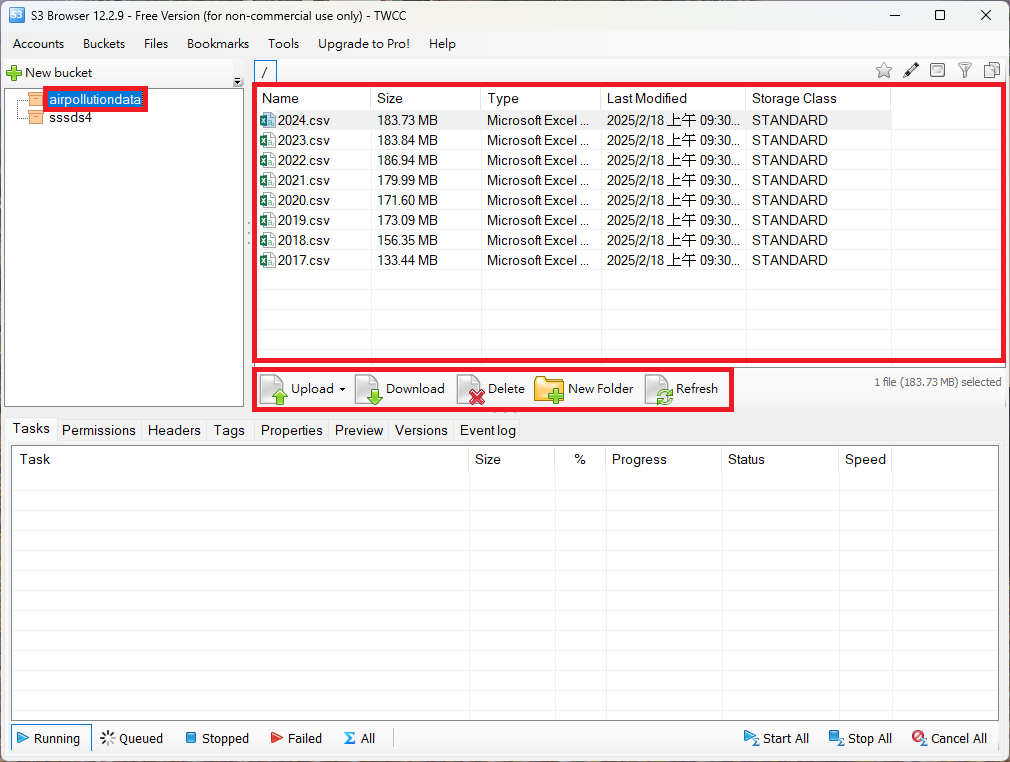Screen dimensions: 1010x762
Task: Click the Upload file icon
Action: 273,390
